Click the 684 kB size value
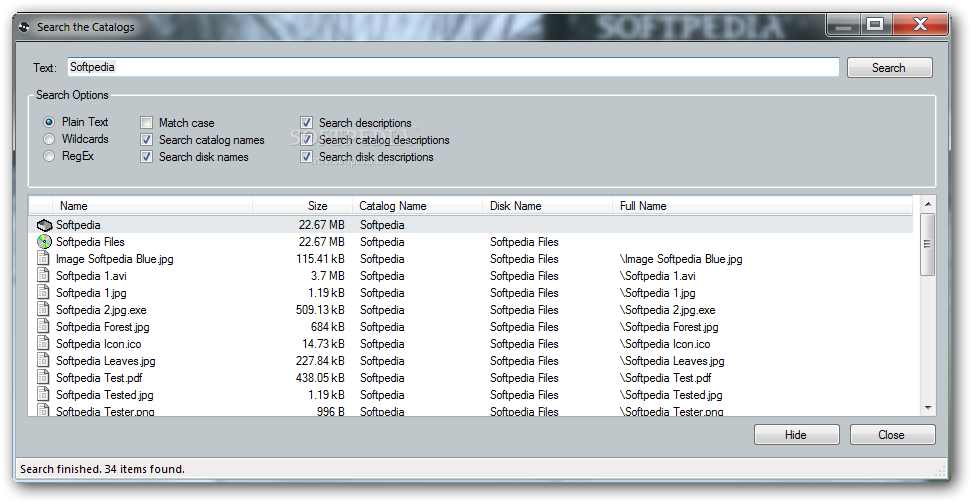The width and height of the screenshot is (972, 503). [x=328, y=327]
